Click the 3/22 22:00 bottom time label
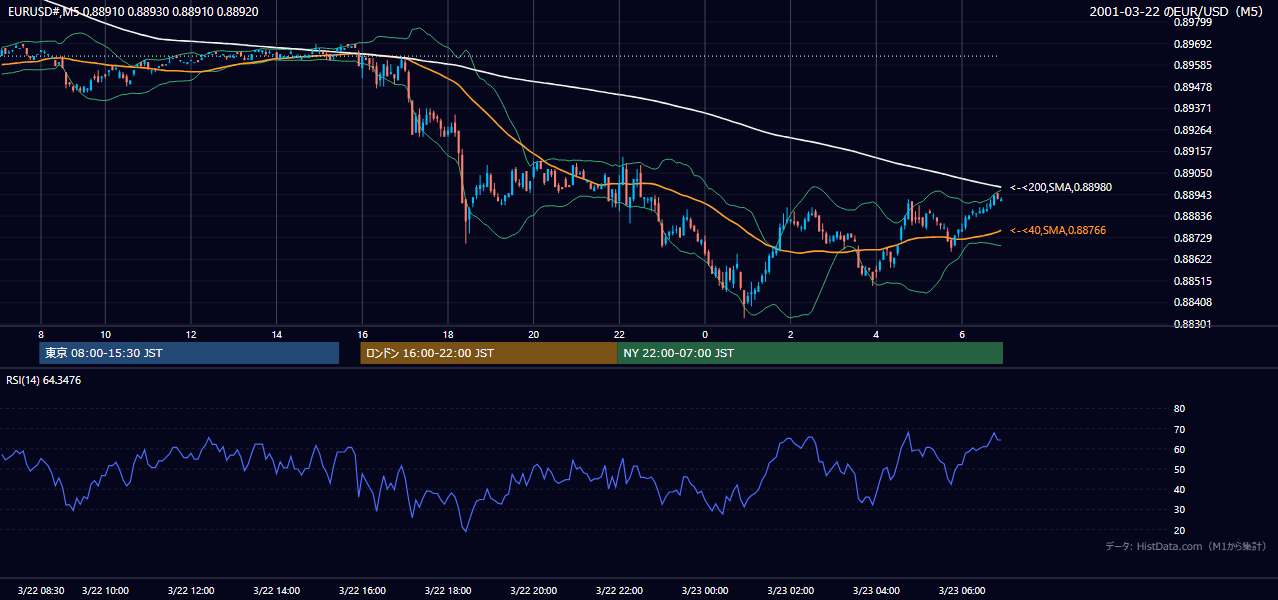 (x=619, y=590)
